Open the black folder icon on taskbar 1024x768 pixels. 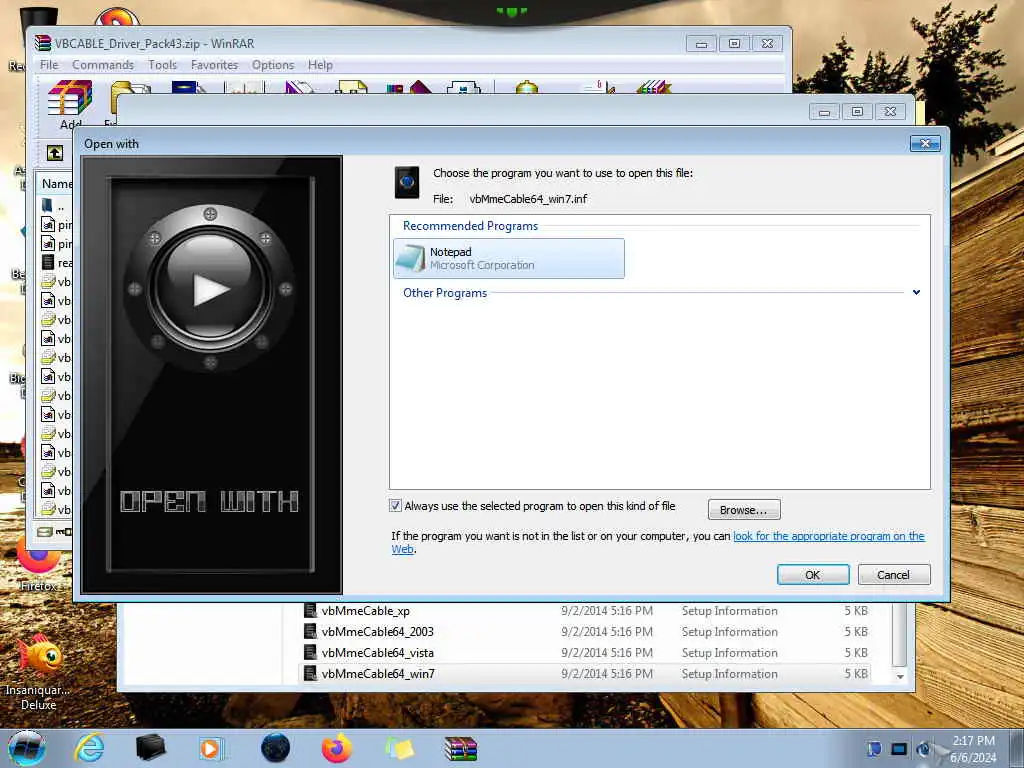[x=150, y=748]
